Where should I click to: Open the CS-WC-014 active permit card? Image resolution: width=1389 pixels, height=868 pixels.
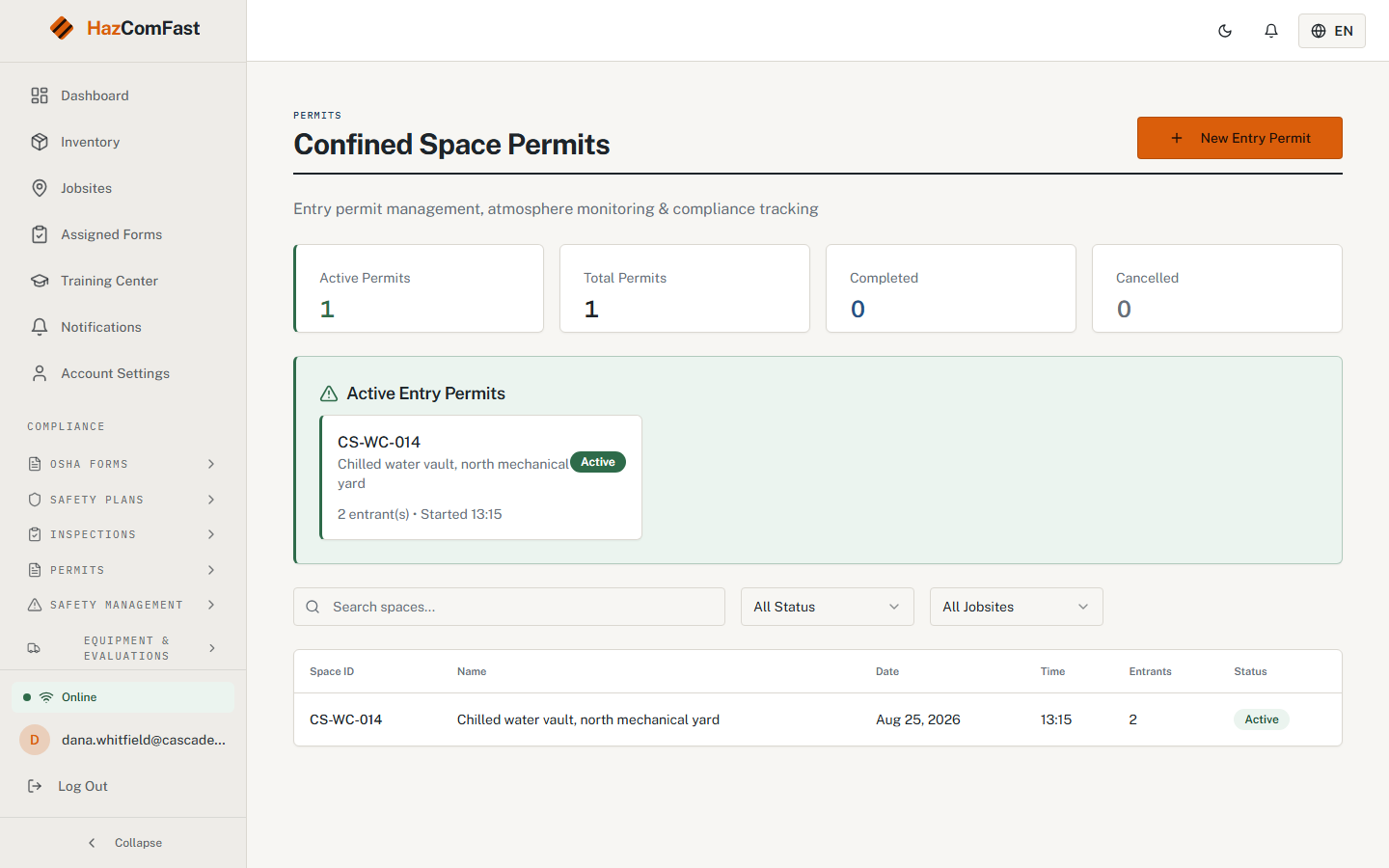[x=480, y=477]
